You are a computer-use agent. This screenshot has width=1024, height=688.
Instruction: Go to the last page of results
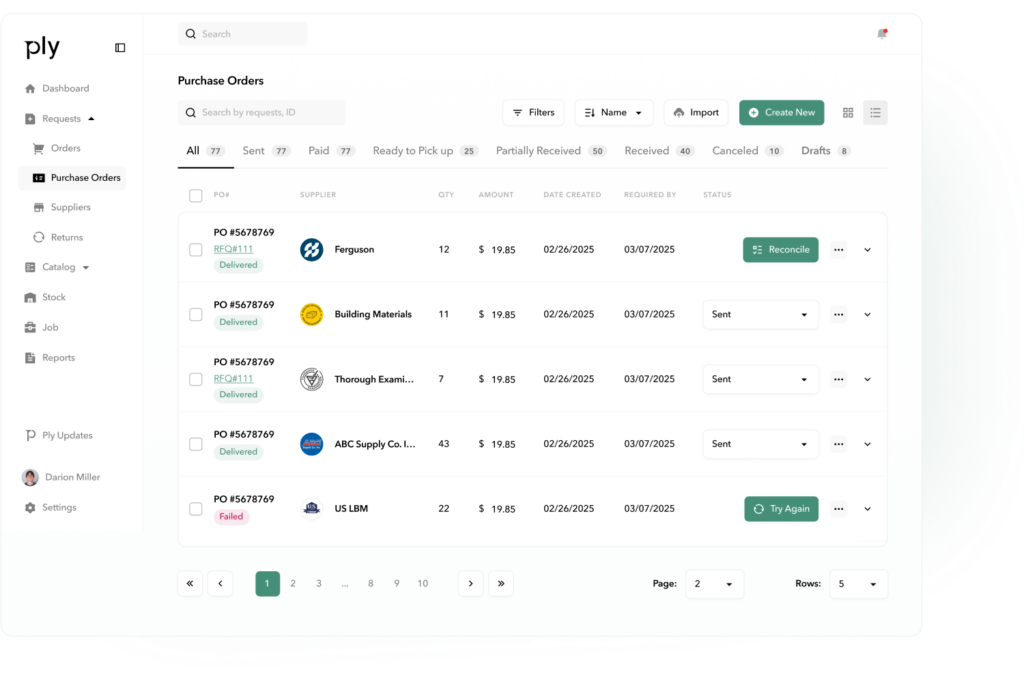pos(501,584)
